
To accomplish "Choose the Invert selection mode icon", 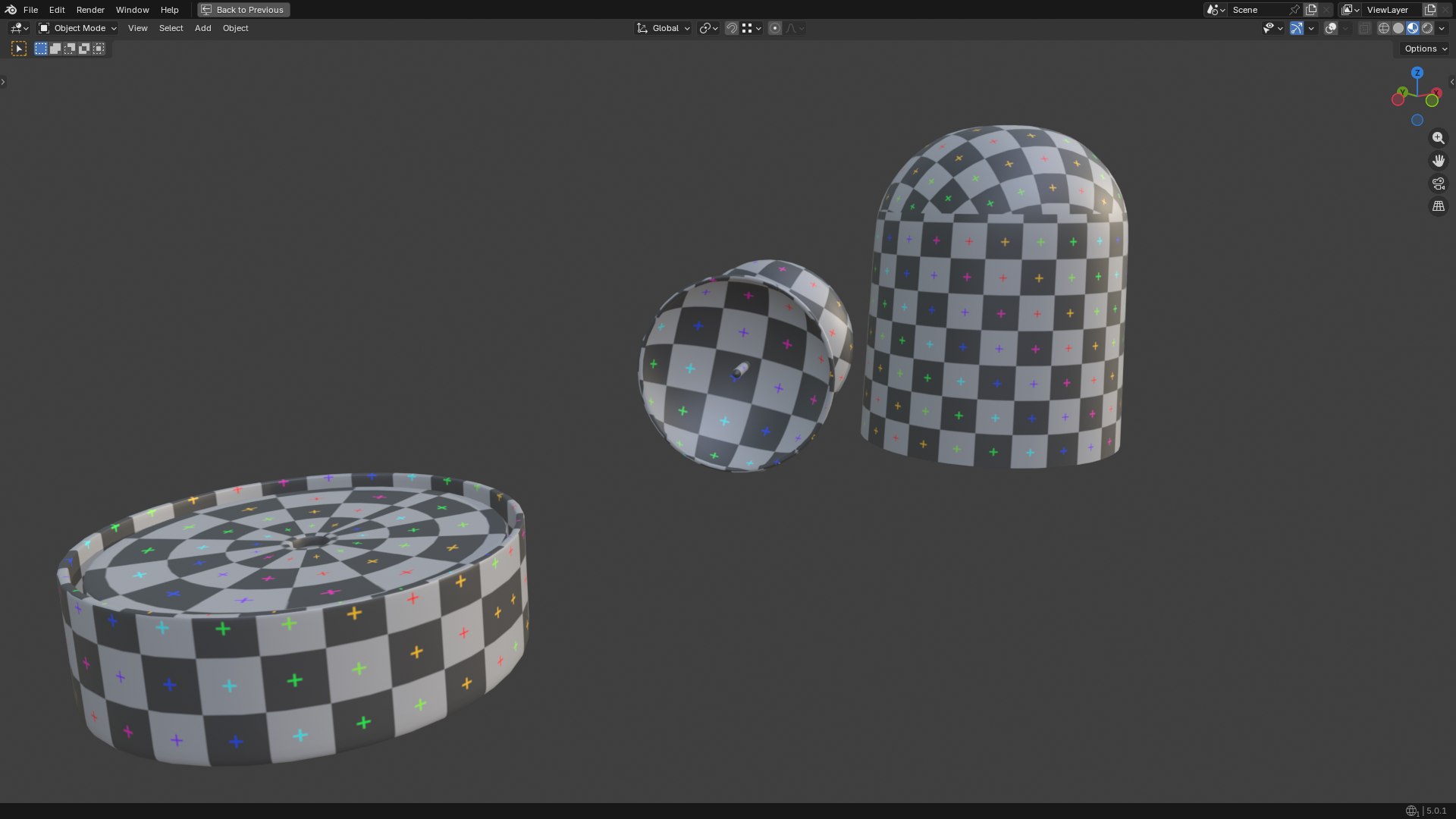I will point(84,49).
